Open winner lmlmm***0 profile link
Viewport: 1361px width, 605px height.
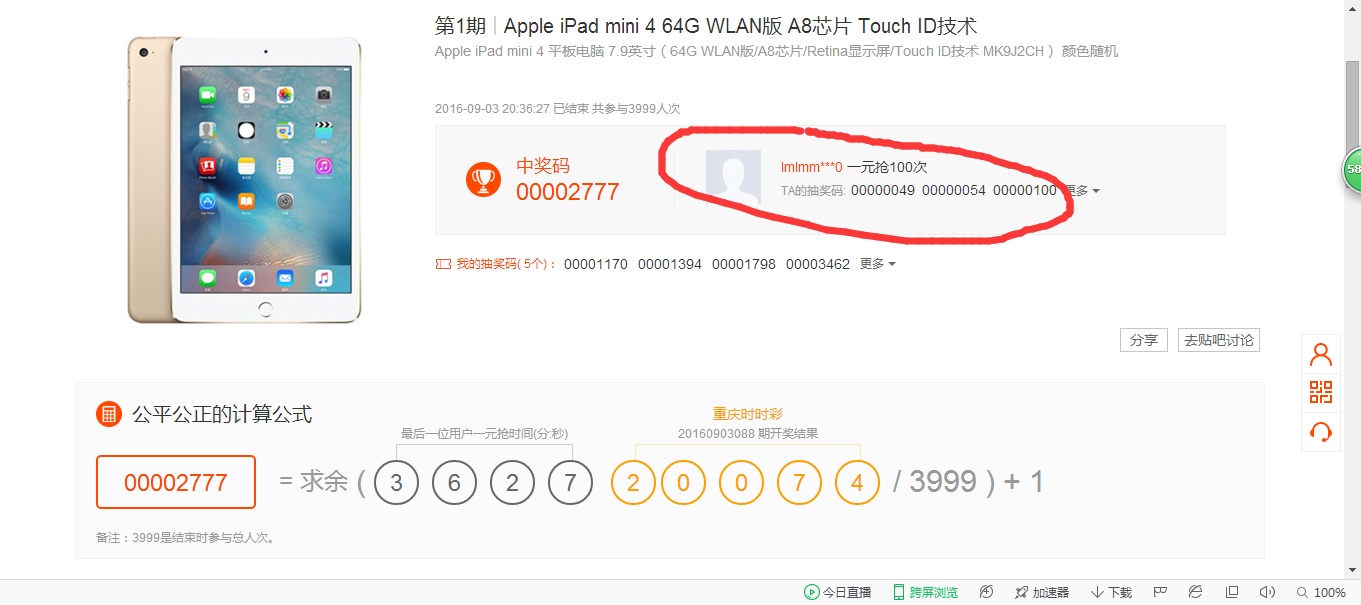coord(811,167)
